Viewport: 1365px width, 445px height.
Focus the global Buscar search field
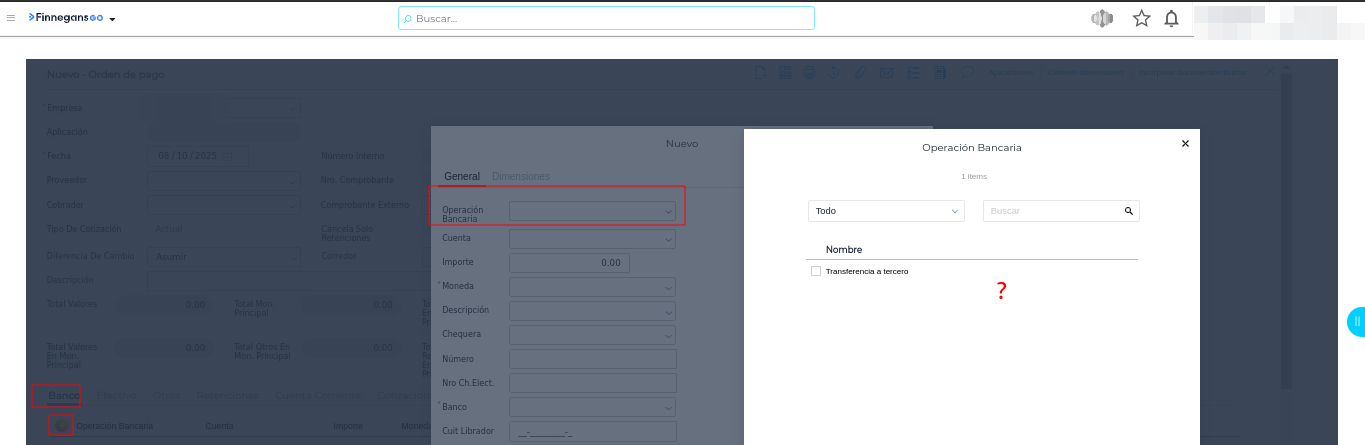[x=606, y=18]
